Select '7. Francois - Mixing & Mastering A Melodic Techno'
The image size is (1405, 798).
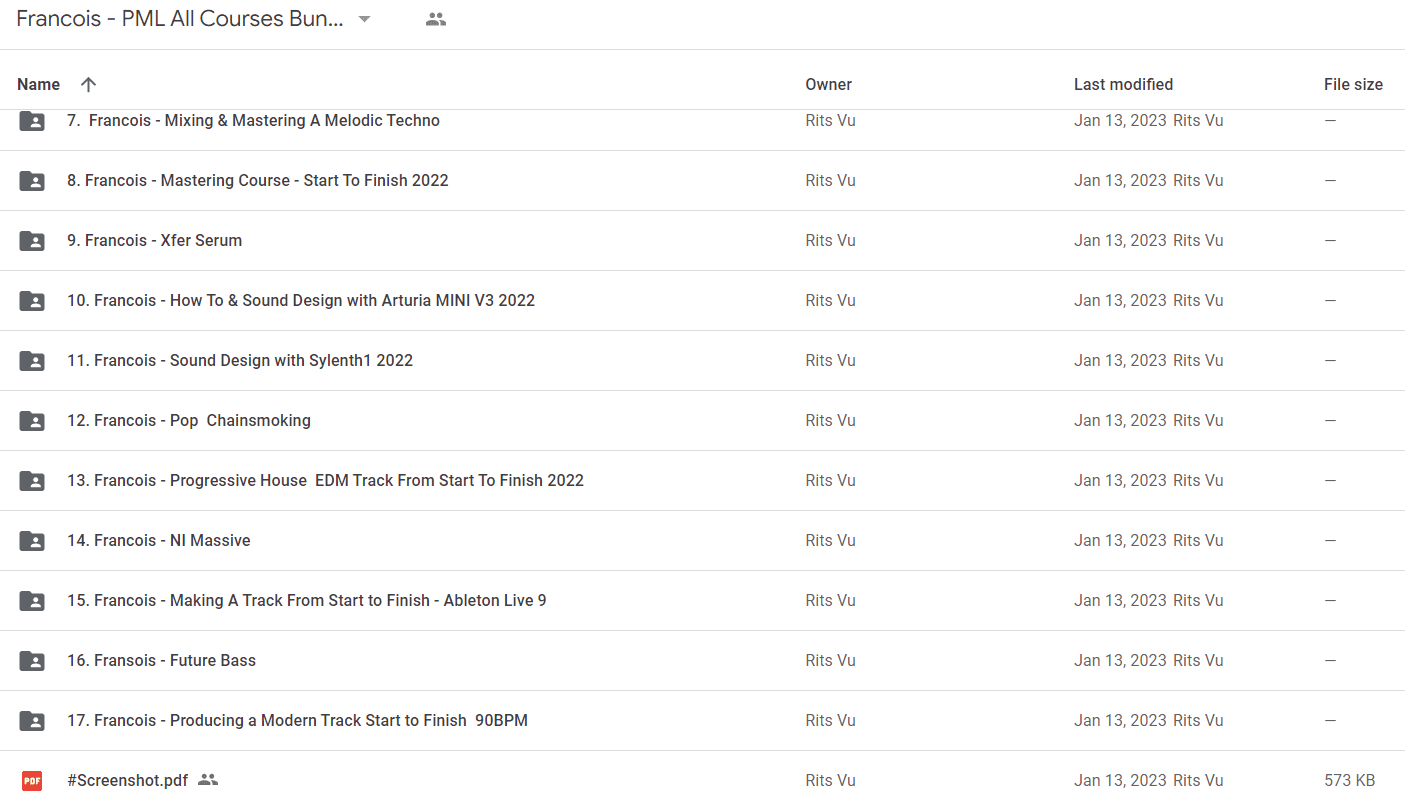(253, 120)
